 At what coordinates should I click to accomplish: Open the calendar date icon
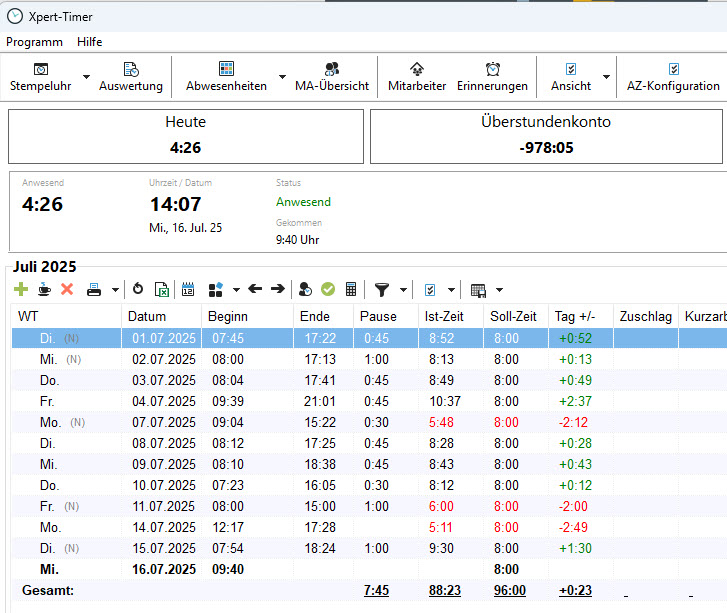[188, 289]
